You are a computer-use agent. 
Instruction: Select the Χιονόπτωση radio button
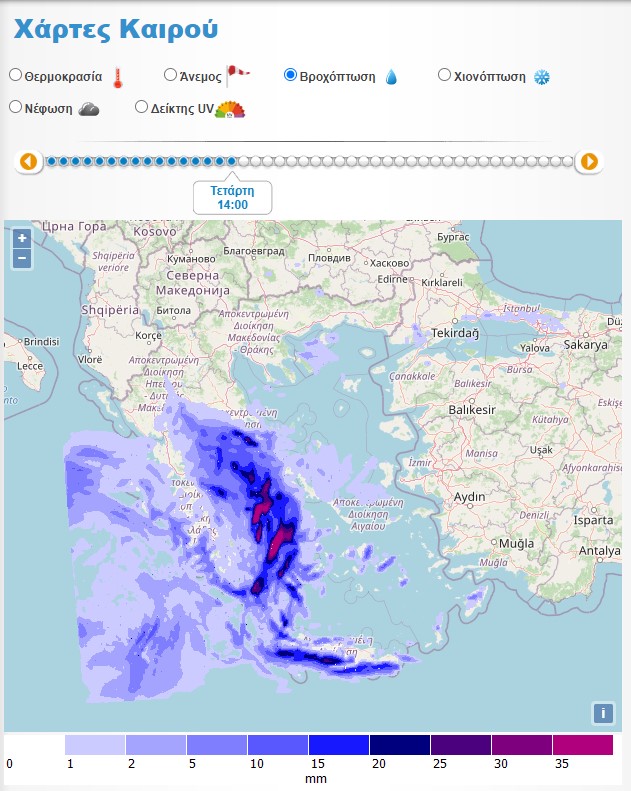coord(445,75)
